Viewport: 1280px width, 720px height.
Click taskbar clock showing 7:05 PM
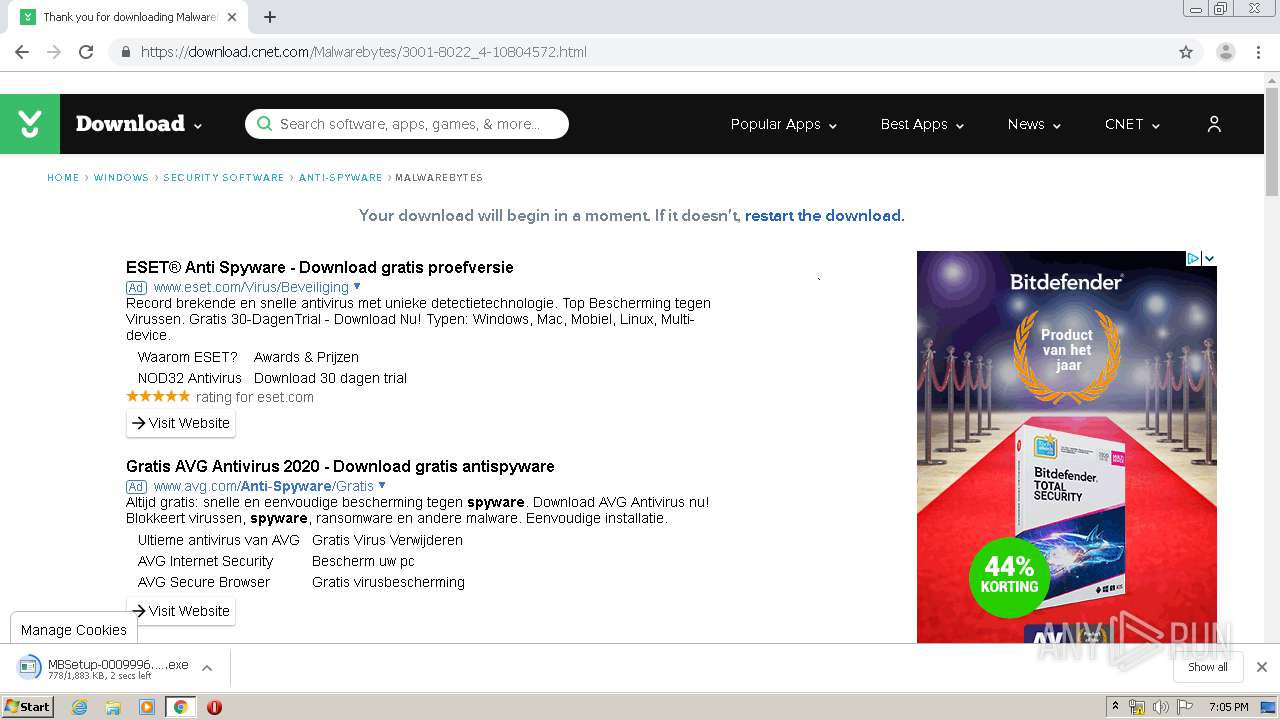(1229, 707)
